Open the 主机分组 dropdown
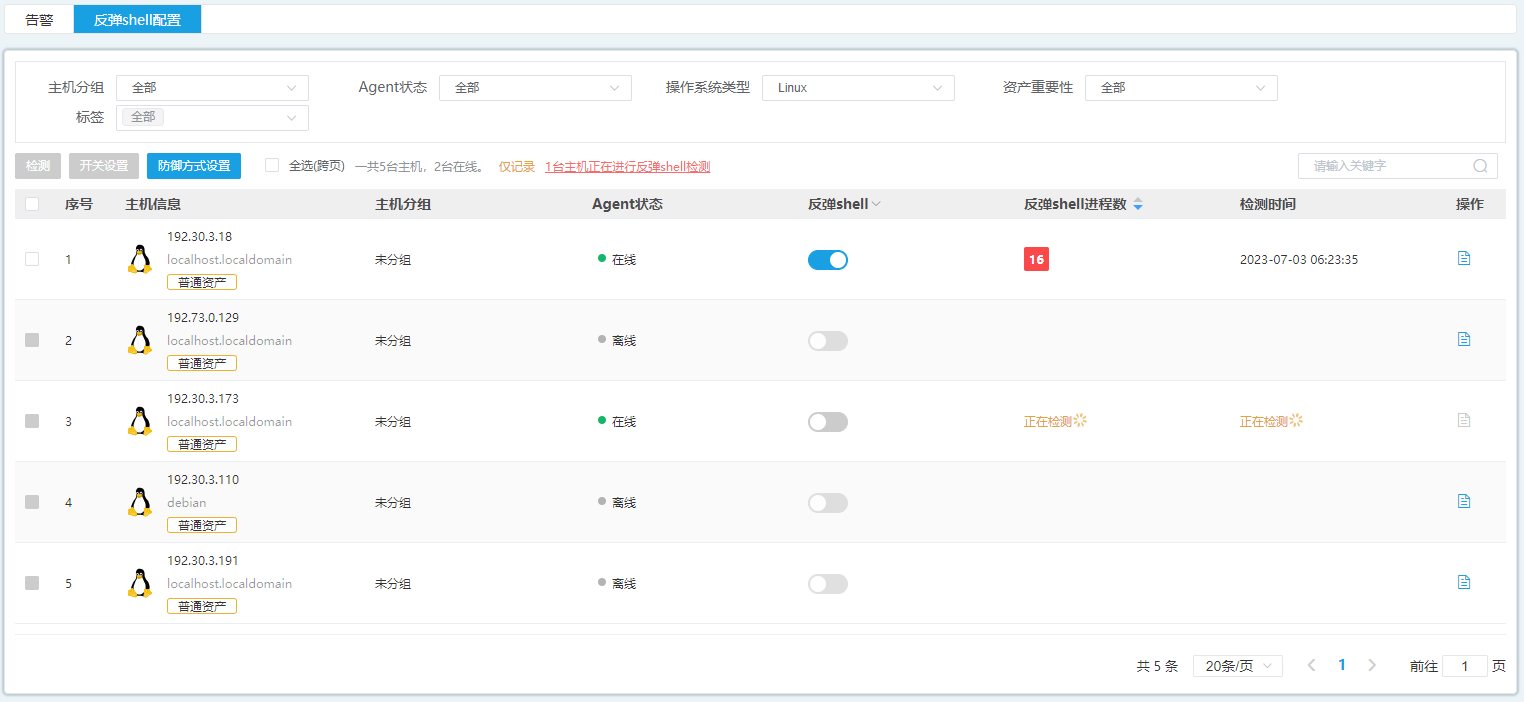This screenshot has height=702, width=1524. [212, 88]
